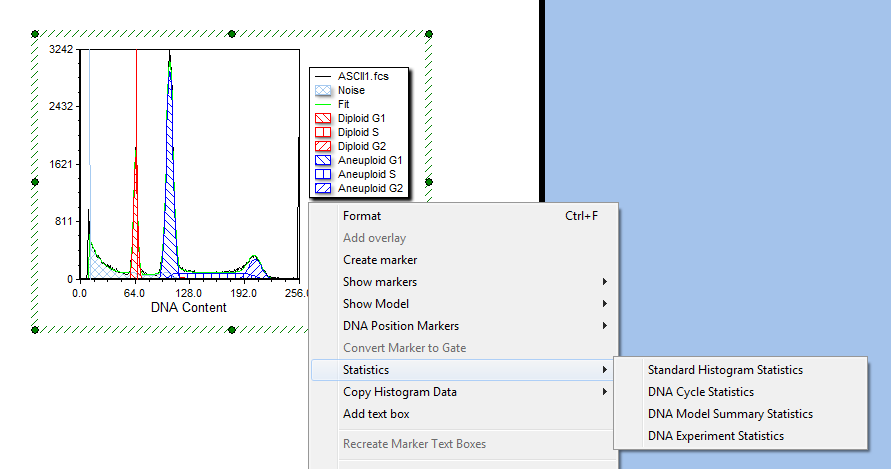Click the Statistics menu item
Screen dimensions: 891x469
[366, 370]
